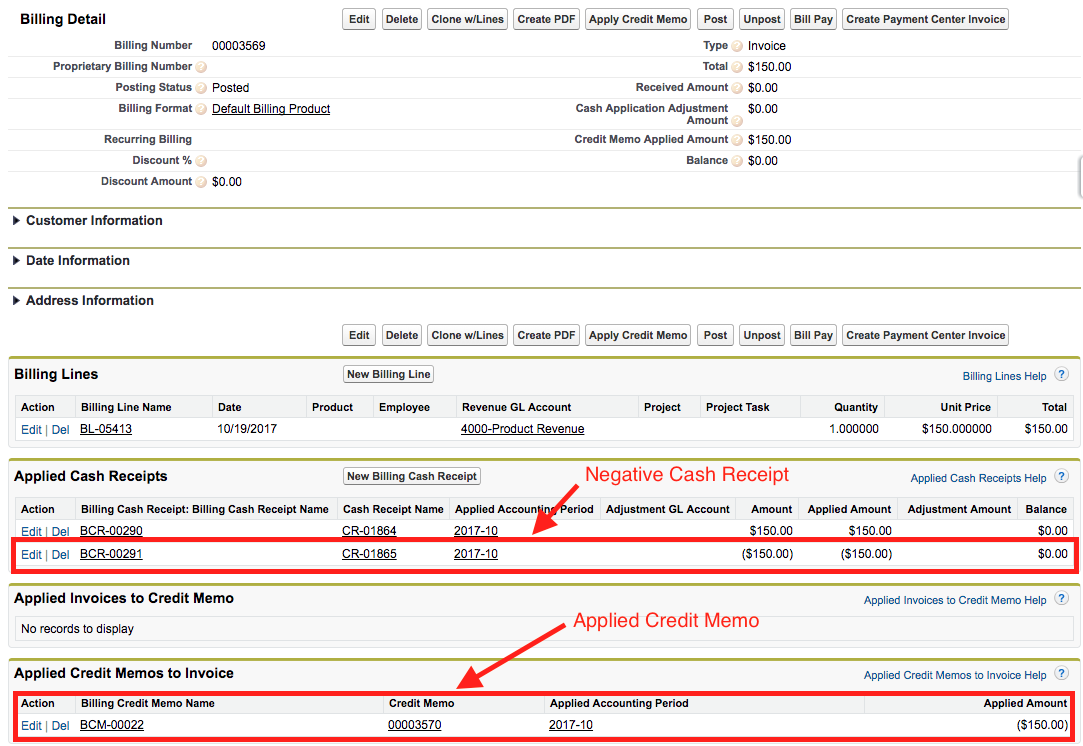Click help icon beside Applied Credit Memos to Invoice Help

[1061, 674]
